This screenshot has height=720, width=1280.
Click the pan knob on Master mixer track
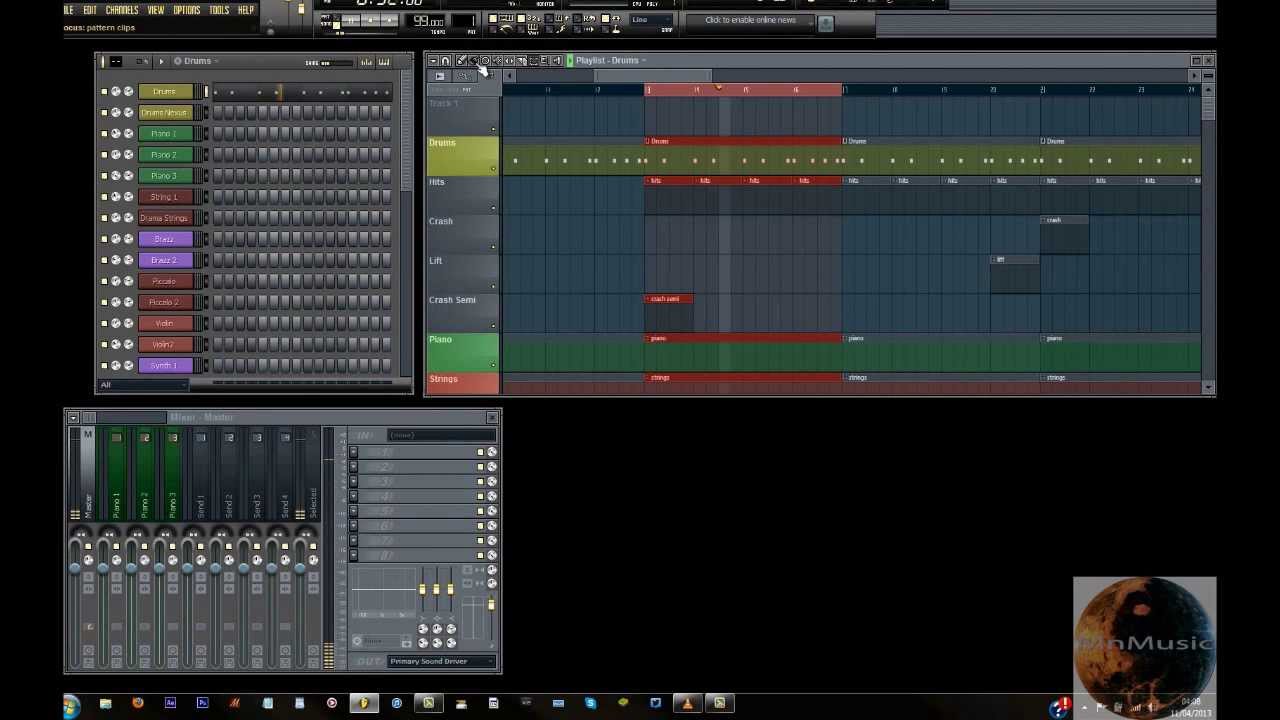pos(88,560)
